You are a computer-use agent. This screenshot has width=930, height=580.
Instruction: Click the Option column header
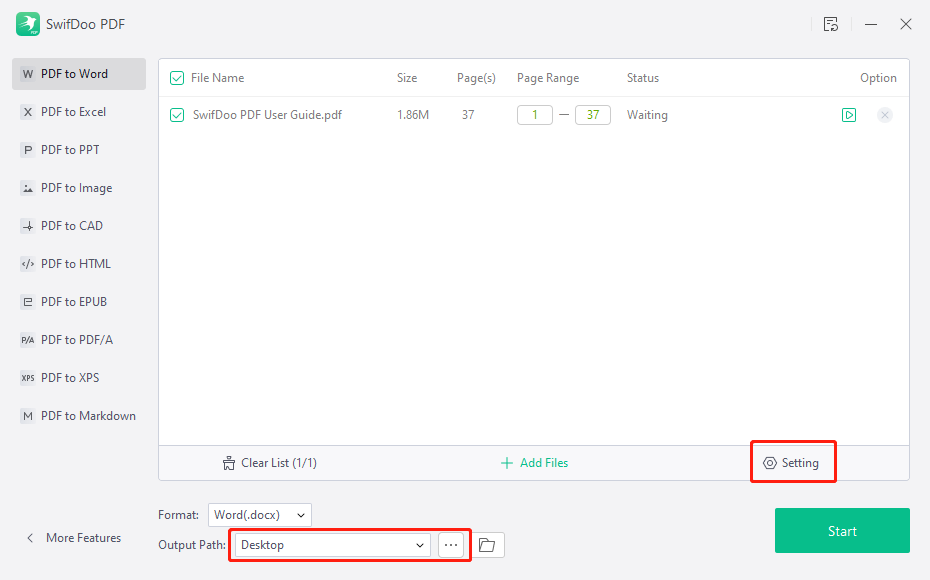[878, 78]
